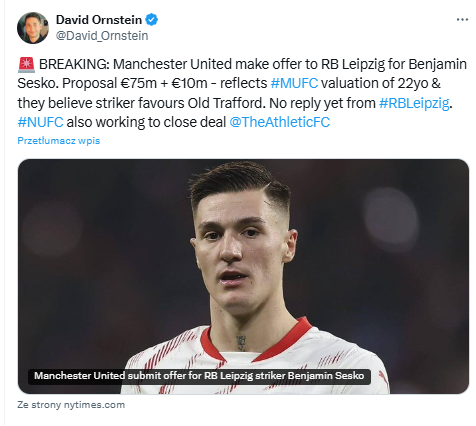Screen dimensions: 476x426
Task: Click the 'No reply yet from' text
Action: 322,103
